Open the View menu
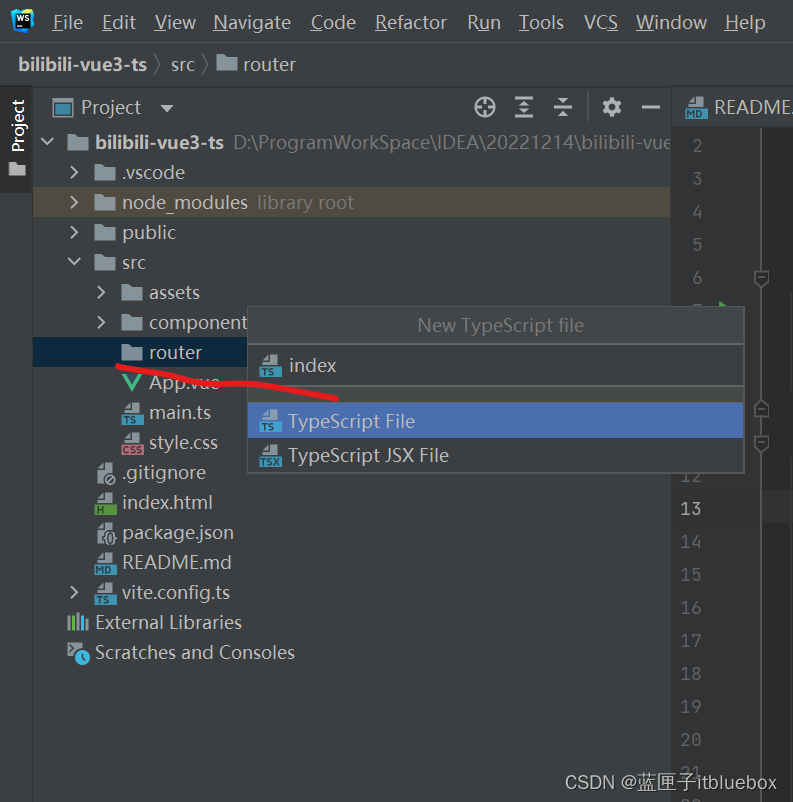This screenshot has width=793, height=802. point(175,23)
